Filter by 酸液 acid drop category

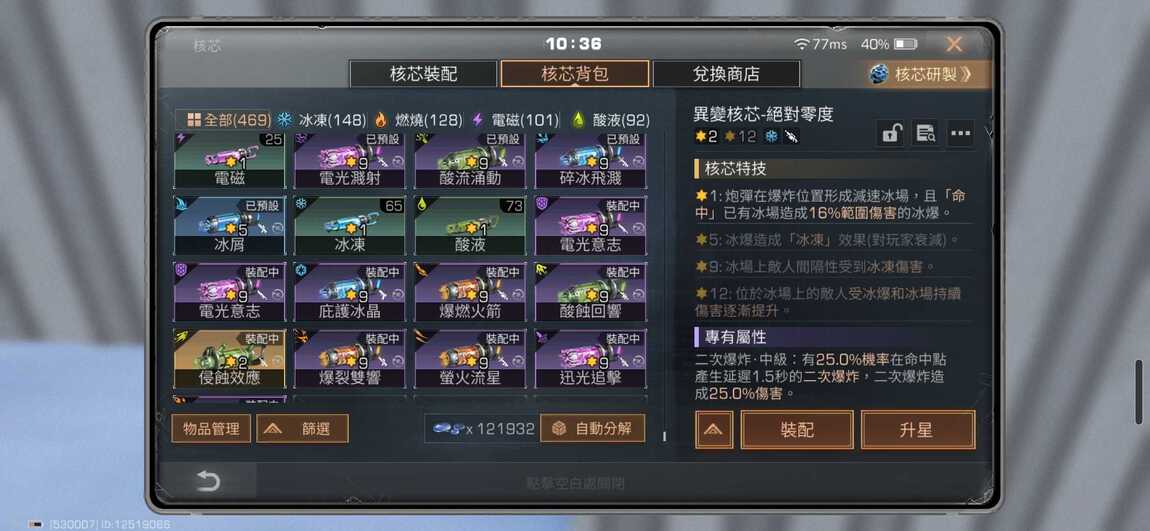[x=611, y=120]
